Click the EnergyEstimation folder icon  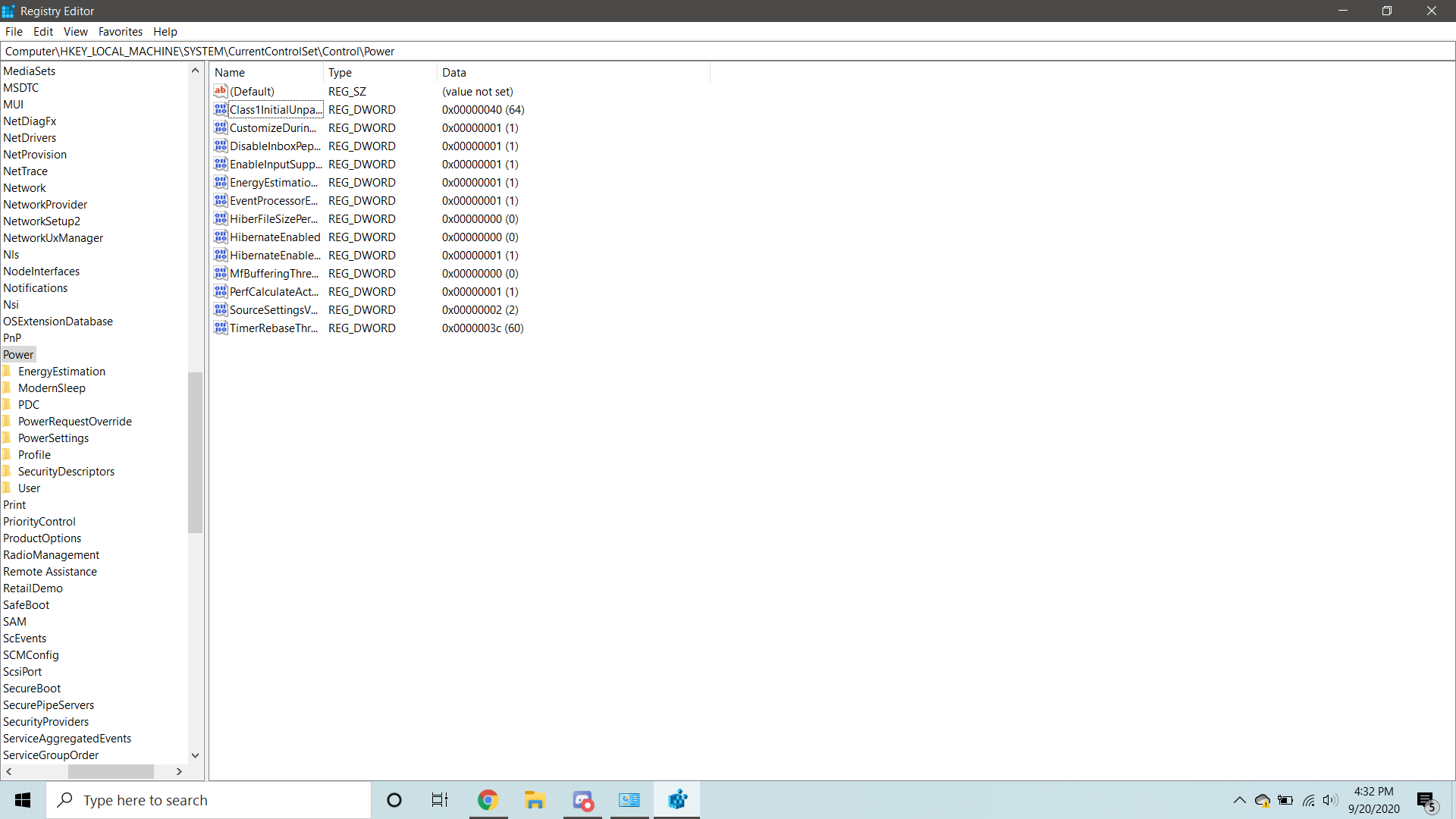pos(7,371)
